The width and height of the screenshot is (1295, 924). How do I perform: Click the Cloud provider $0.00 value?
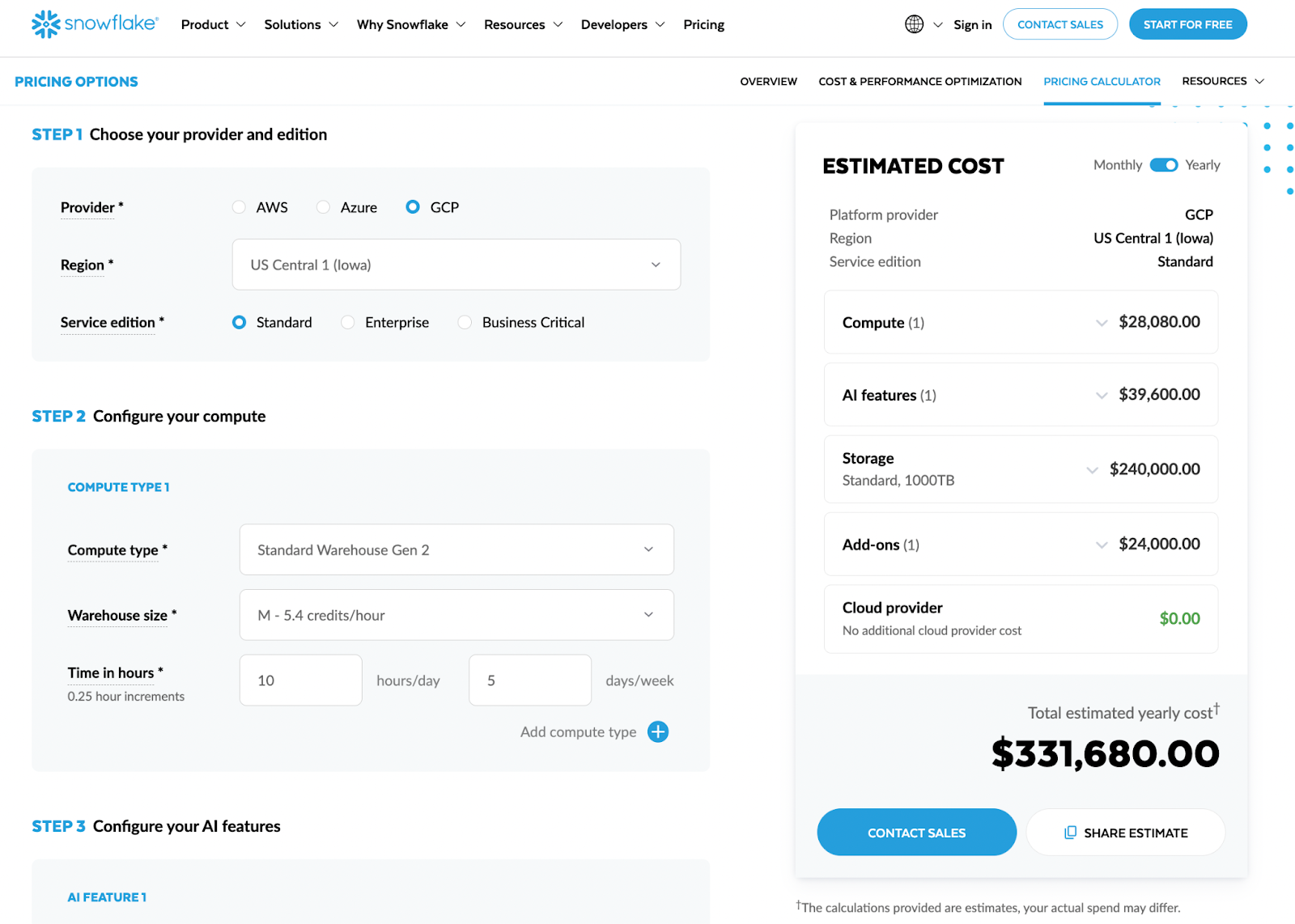[1179, 619]
